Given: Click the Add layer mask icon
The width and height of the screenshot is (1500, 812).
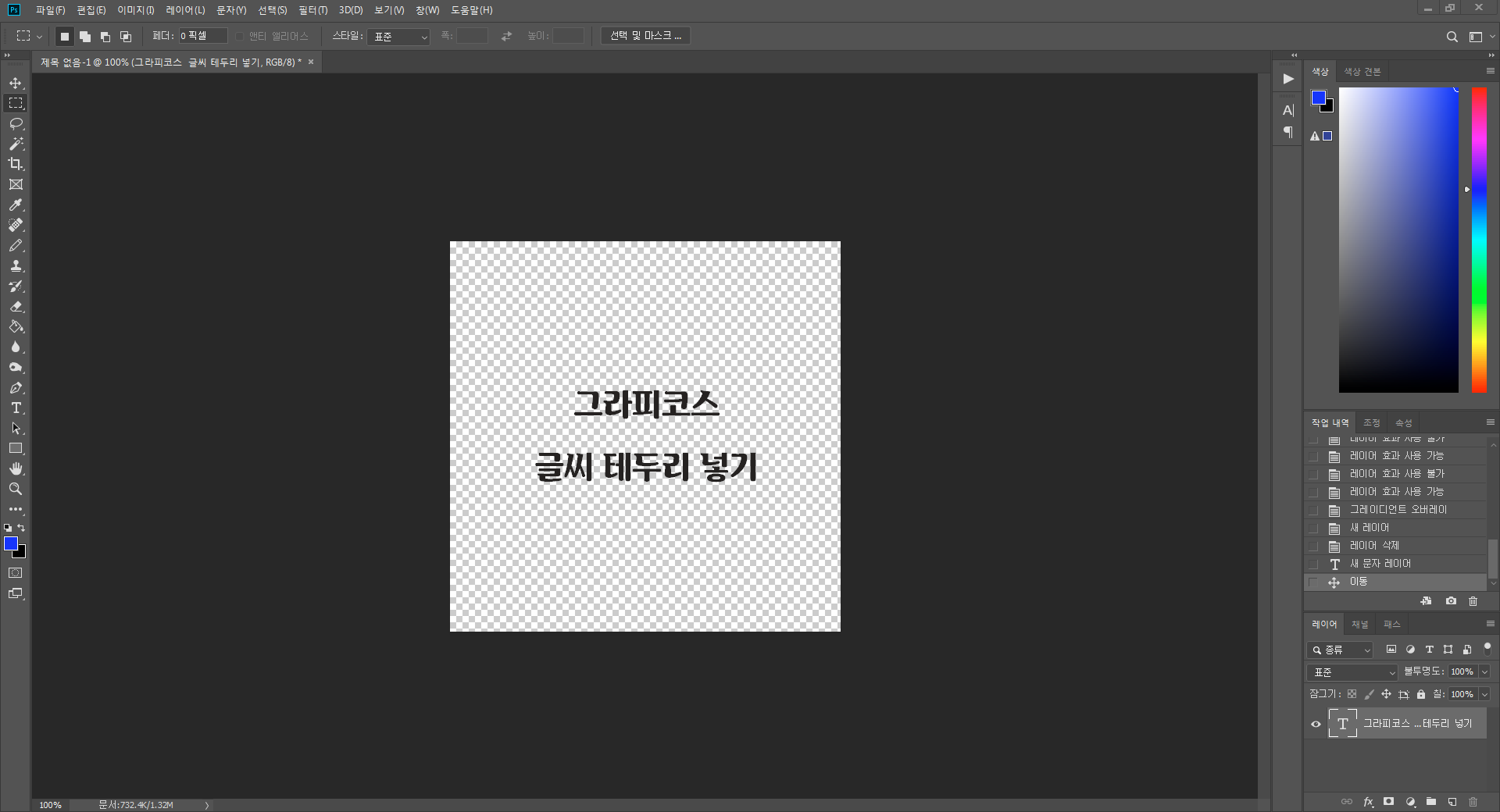Looking at the screenshot, I should tap(1389, 802).
